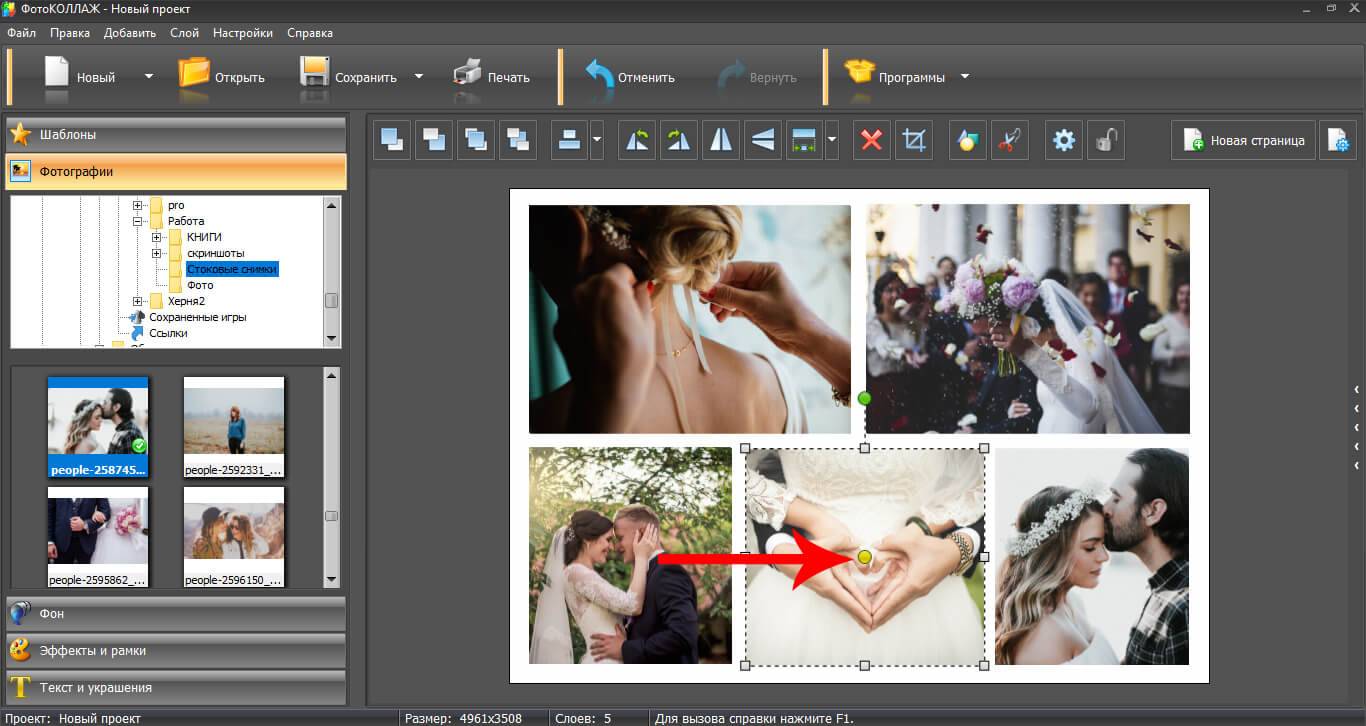The width and height of the screenshot is (1366, 726).
Task: Click the send to back layer icon
Action: pyautogui.click(x=435, y=140)
